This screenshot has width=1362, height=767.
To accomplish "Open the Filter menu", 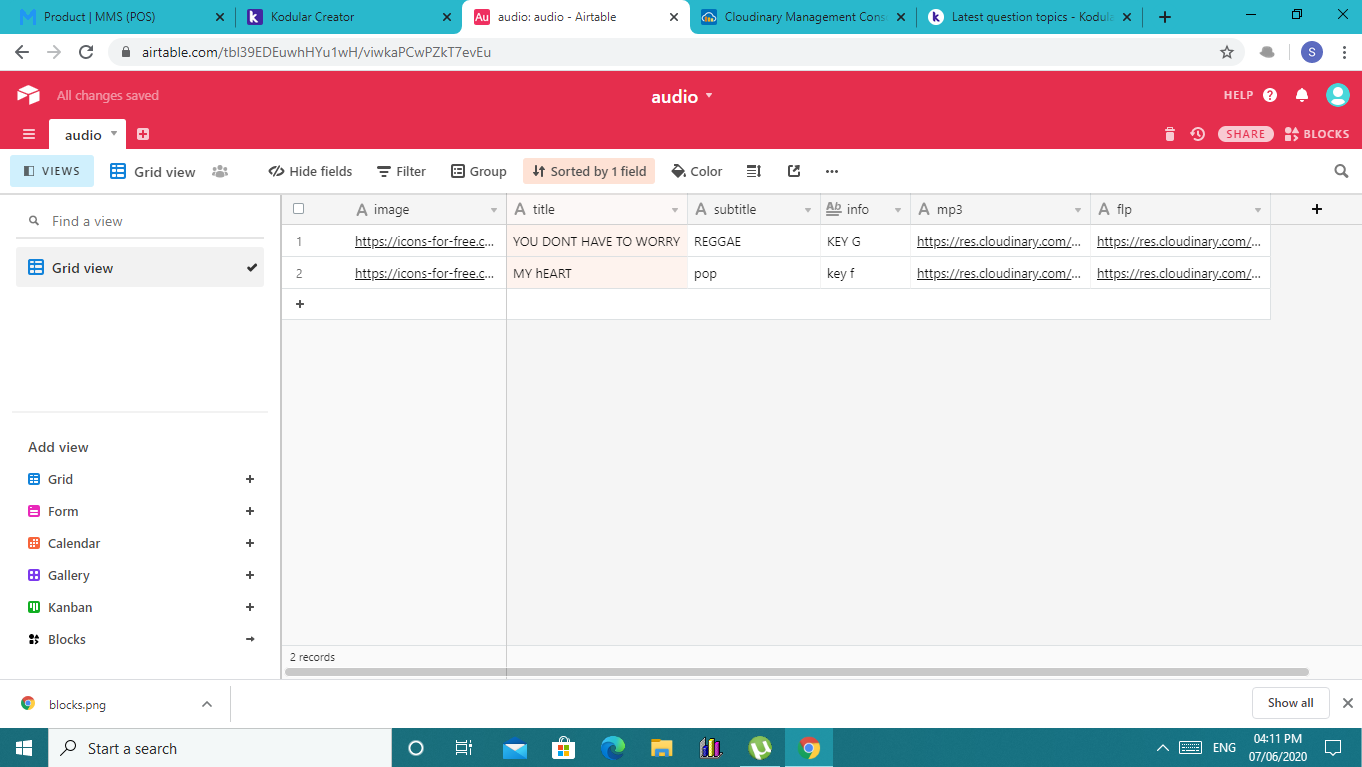I will 401,171.
